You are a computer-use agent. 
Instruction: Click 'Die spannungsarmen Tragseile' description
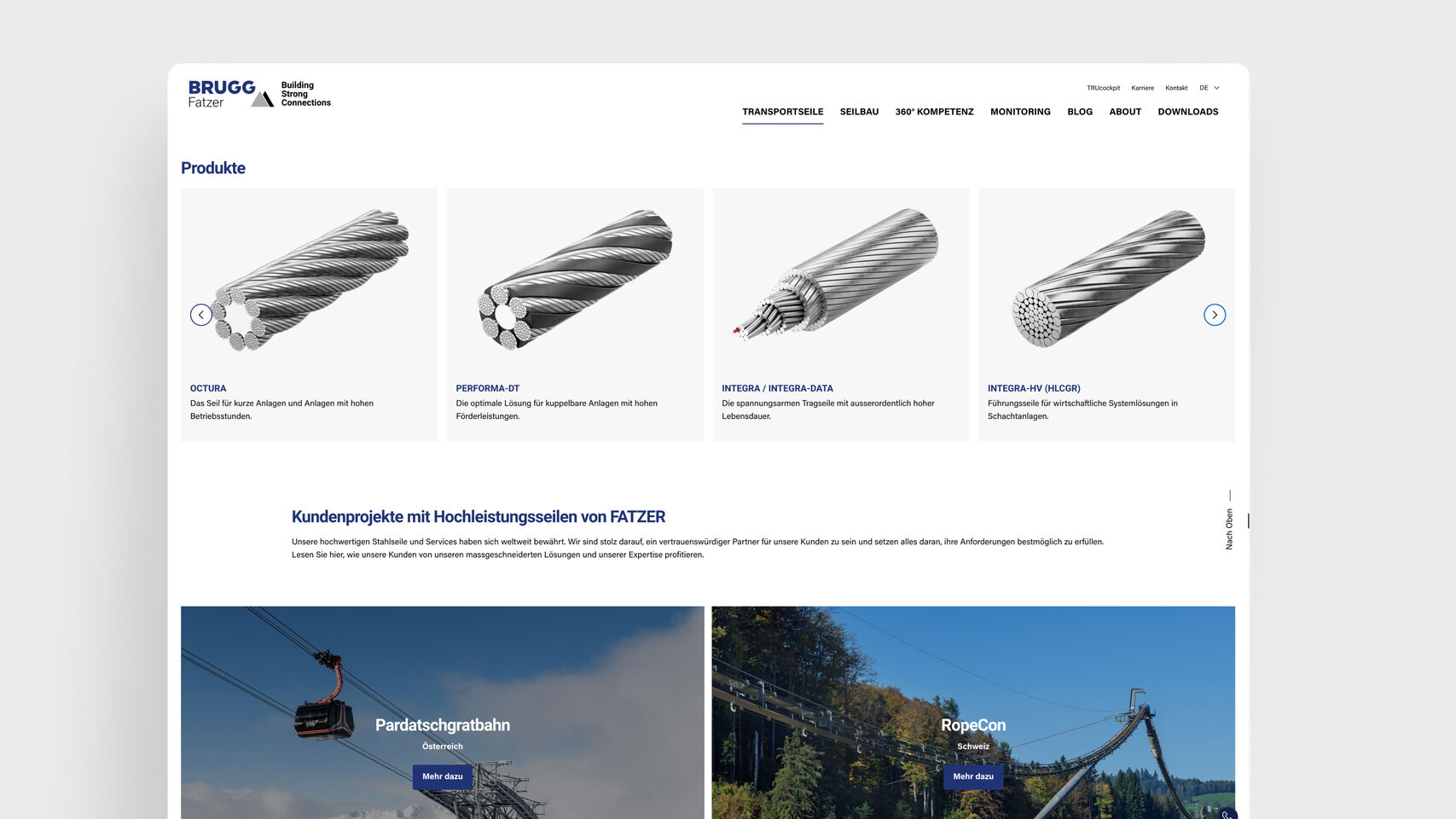click(828, 409)
